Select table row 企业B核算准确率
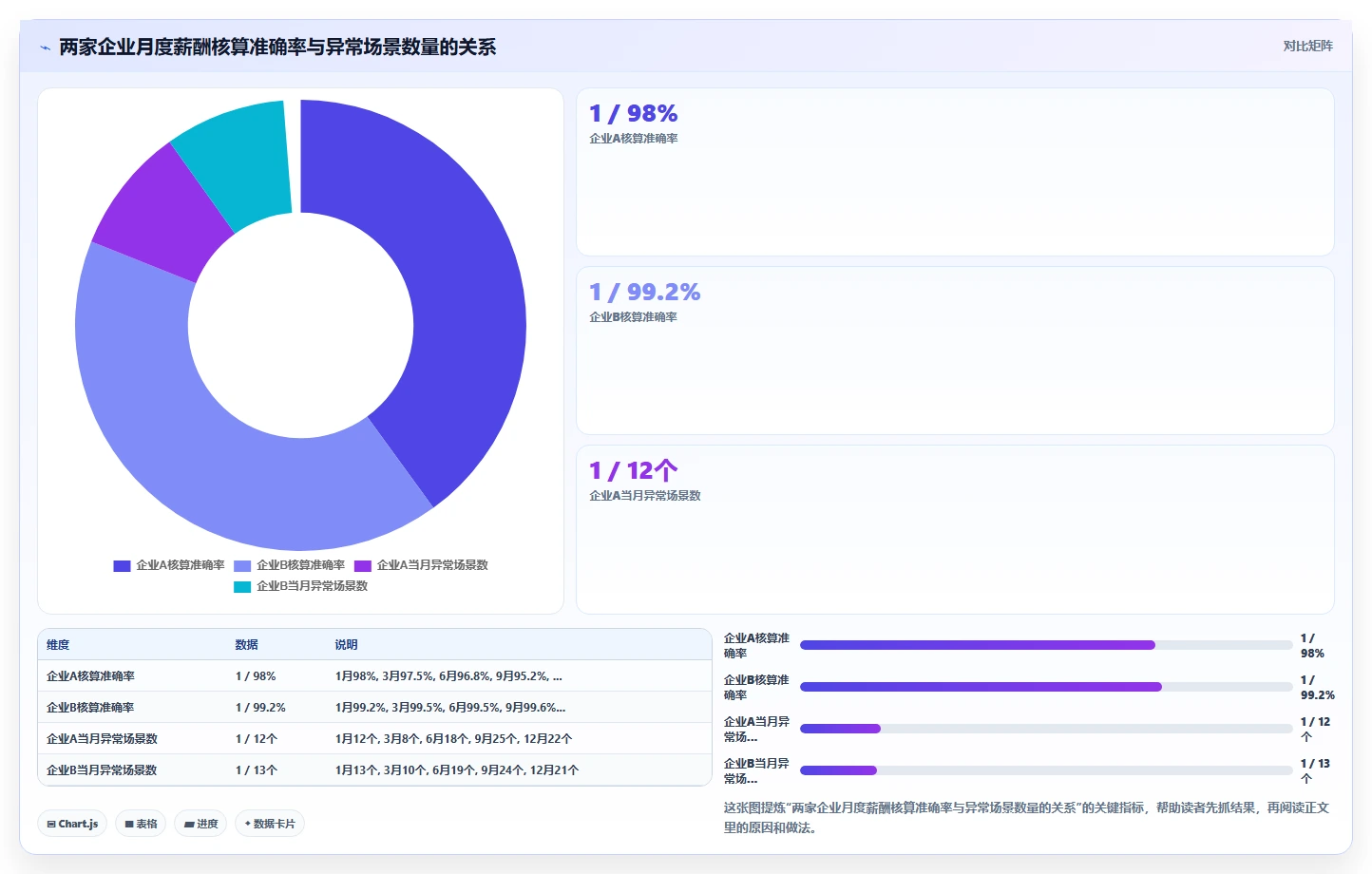The image size is (1372, 874). [374, 708]
